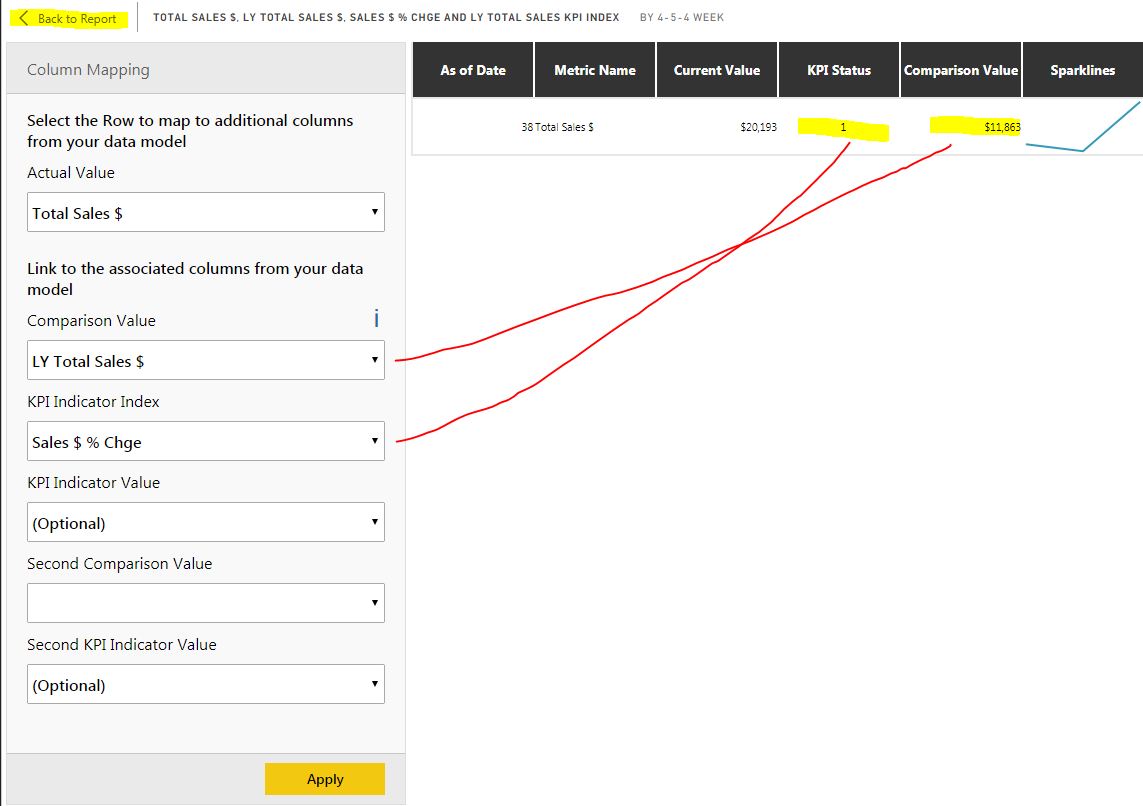Click the sparkline chart in the table row
The width and height of the screenshot is (1143, 806).
[1083, 127]
